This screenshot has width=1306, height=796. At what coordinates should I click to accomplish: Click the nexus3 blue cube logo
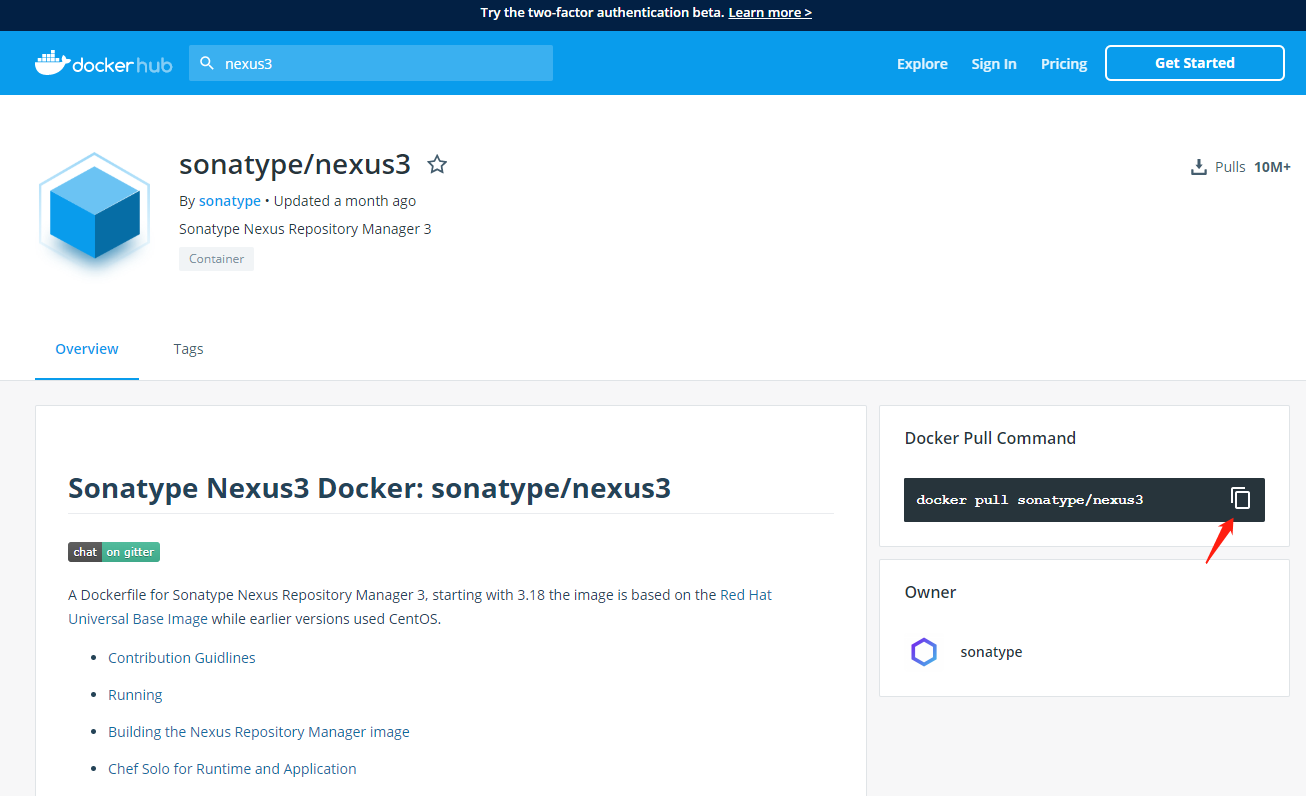(94, 211)
